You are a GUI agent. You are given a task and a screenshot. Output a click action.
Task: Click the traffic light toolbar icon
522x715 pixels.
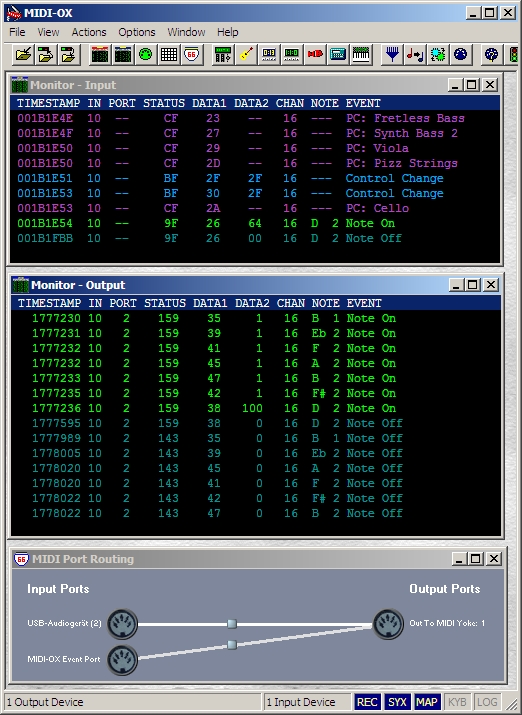pos(513,55)
